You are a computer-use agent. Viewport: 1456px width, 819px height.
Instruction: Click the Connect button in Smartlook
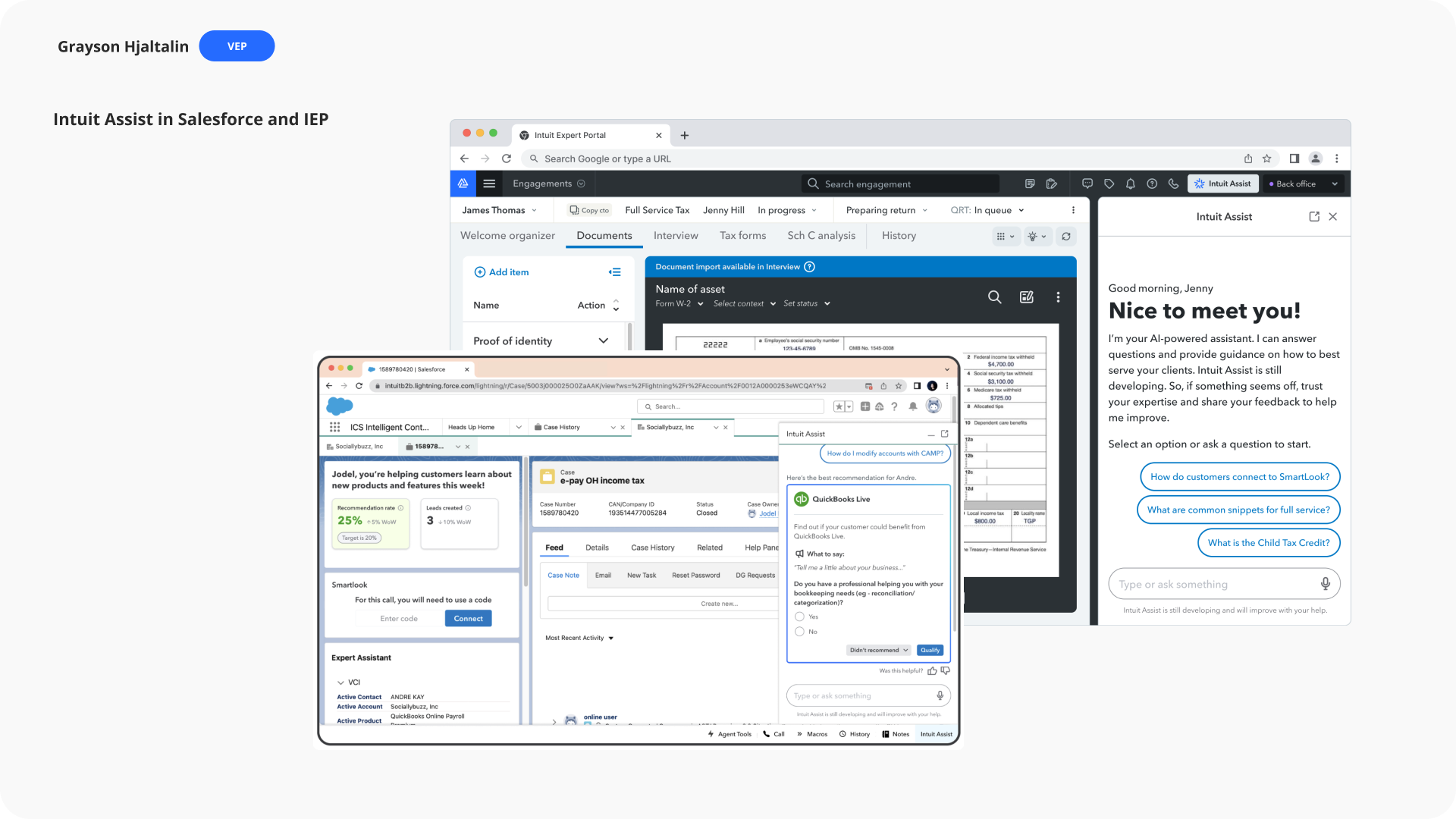[468, 619]
